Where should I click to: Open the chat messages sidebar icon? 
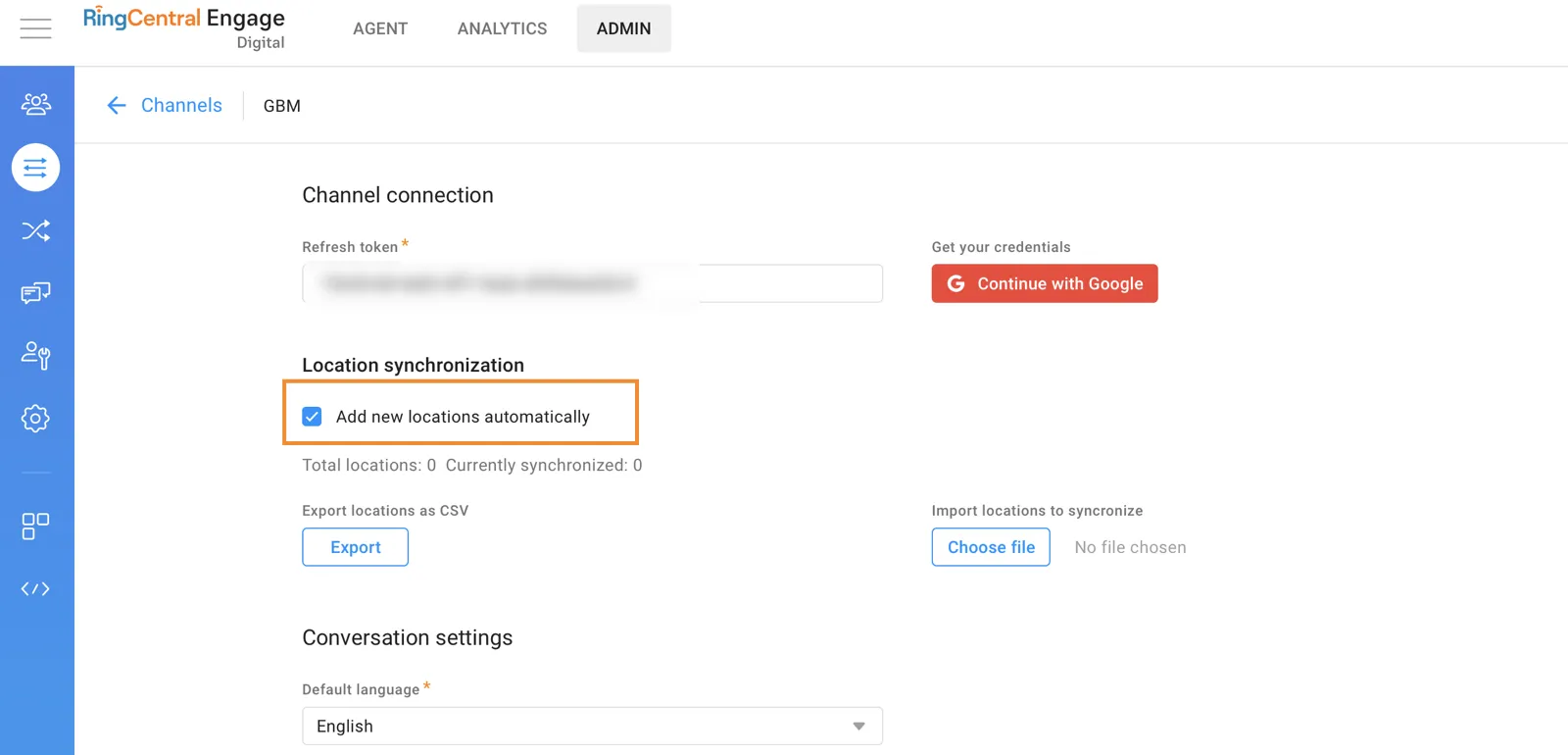coord(35,293)
